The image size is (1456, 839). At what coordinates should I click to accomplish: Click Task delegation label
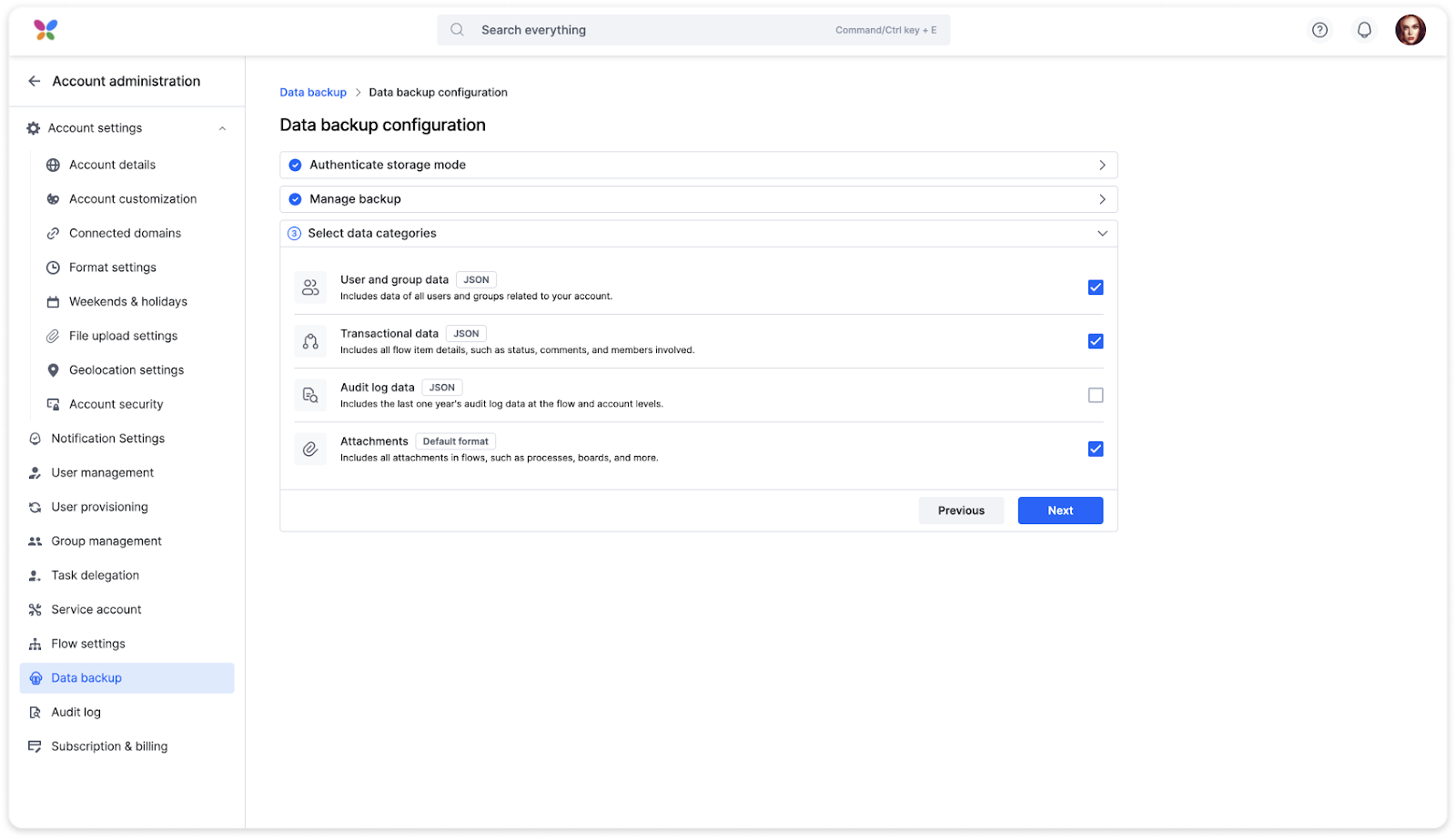tap(96, 575)
